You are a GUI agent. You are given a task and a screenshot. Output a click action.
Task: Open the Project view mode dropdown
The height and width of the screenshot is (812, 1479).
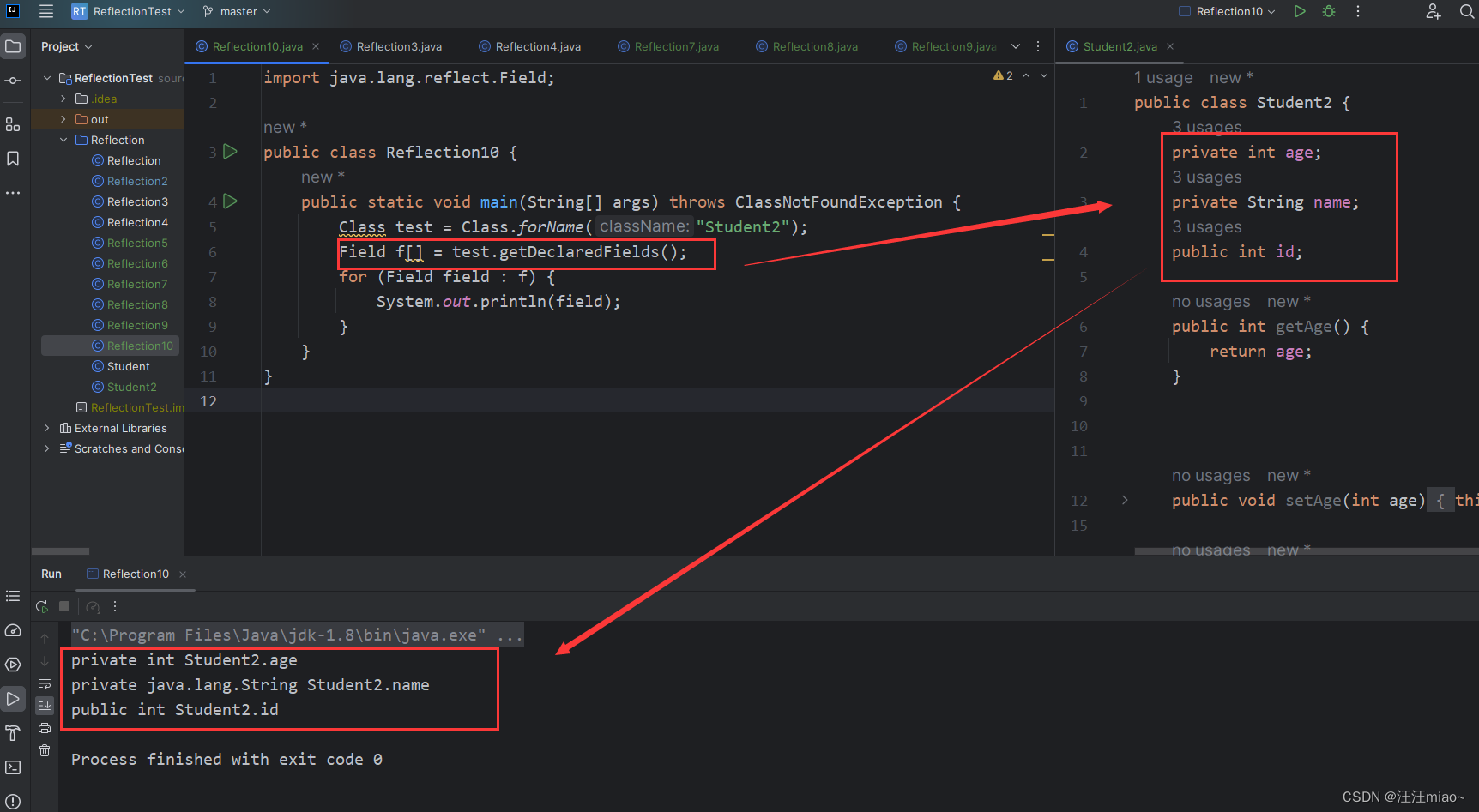coord(66,46)
